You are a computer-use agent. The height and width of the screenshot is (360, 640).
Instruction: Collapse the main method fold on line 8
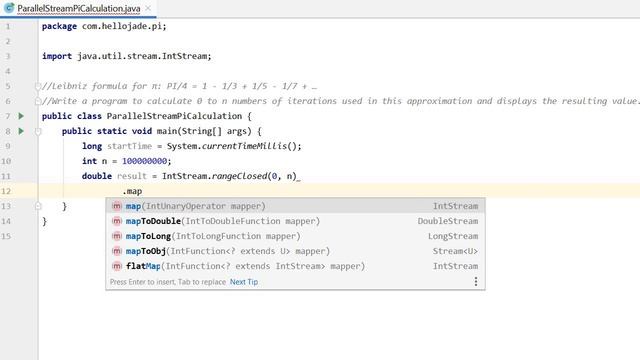[x=38, y=131]
